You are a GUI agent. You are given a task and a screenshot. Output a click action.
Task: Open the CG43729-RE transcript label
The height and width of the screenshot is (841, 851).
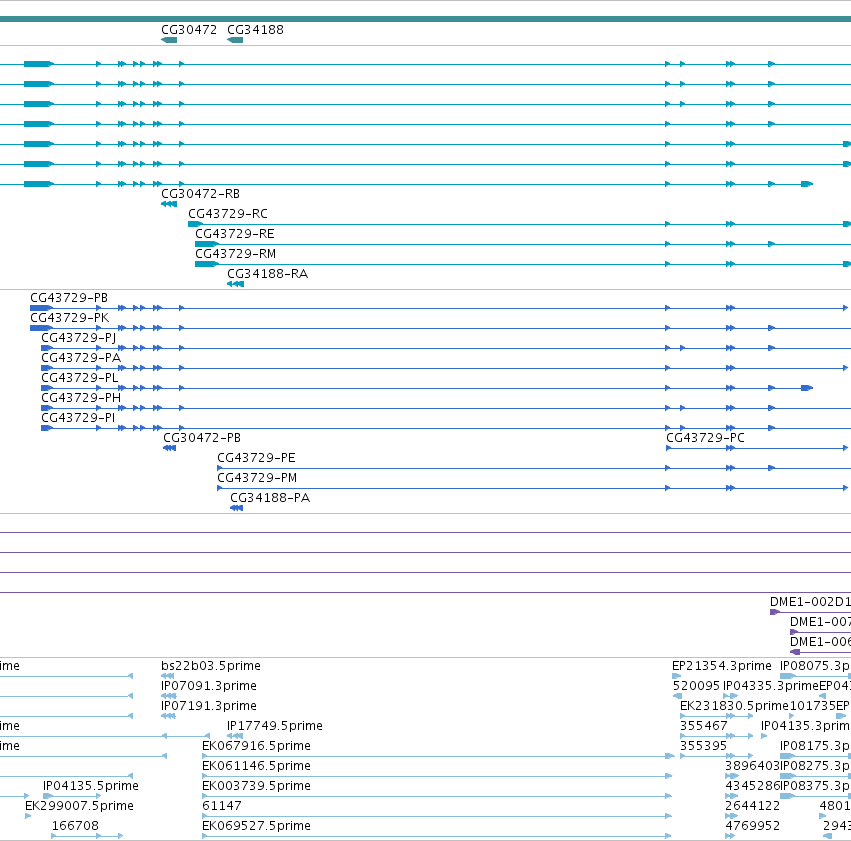coord(234,234)
